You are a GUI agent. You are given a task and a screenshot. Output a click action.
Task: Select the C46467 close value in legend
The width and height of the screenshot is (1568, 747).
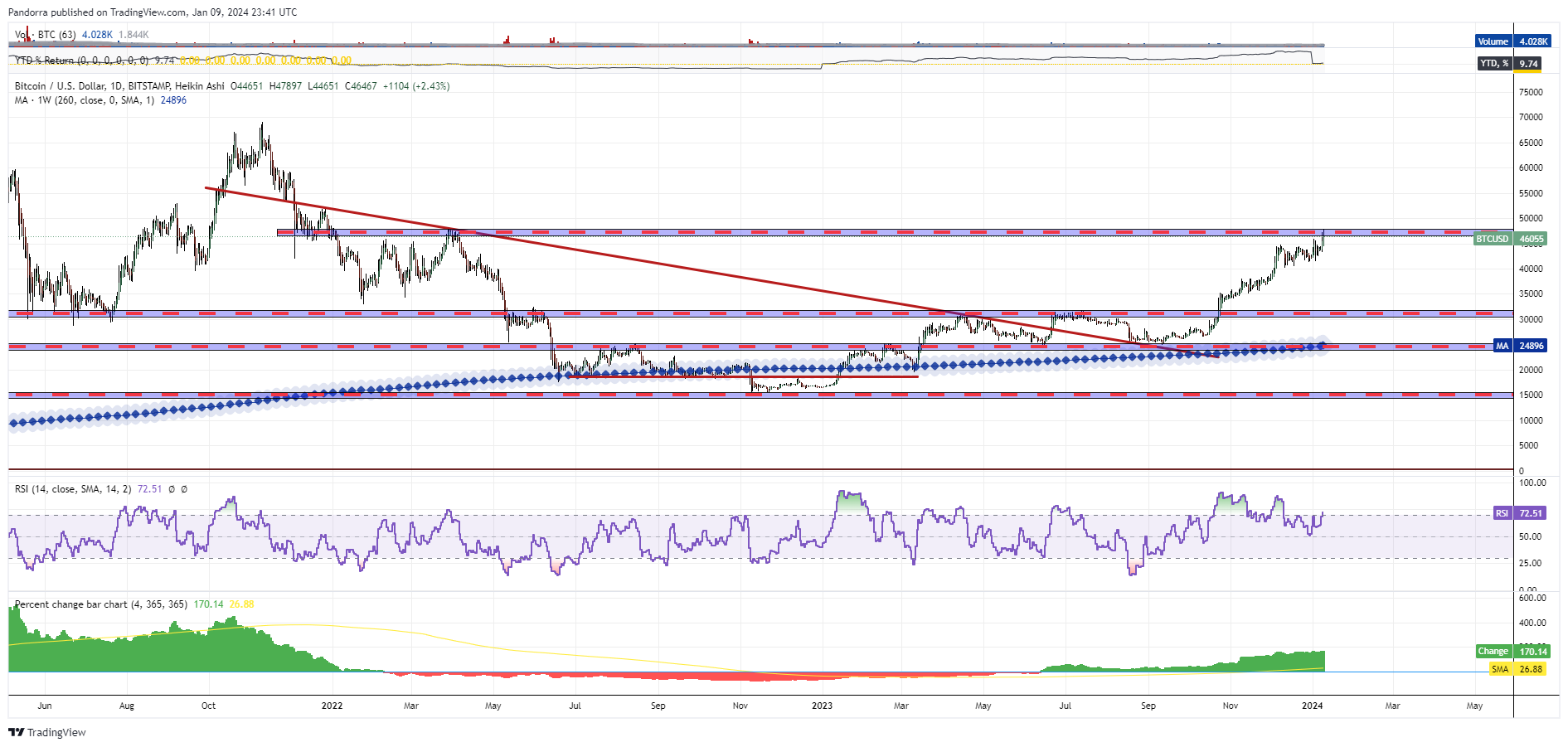361,86
